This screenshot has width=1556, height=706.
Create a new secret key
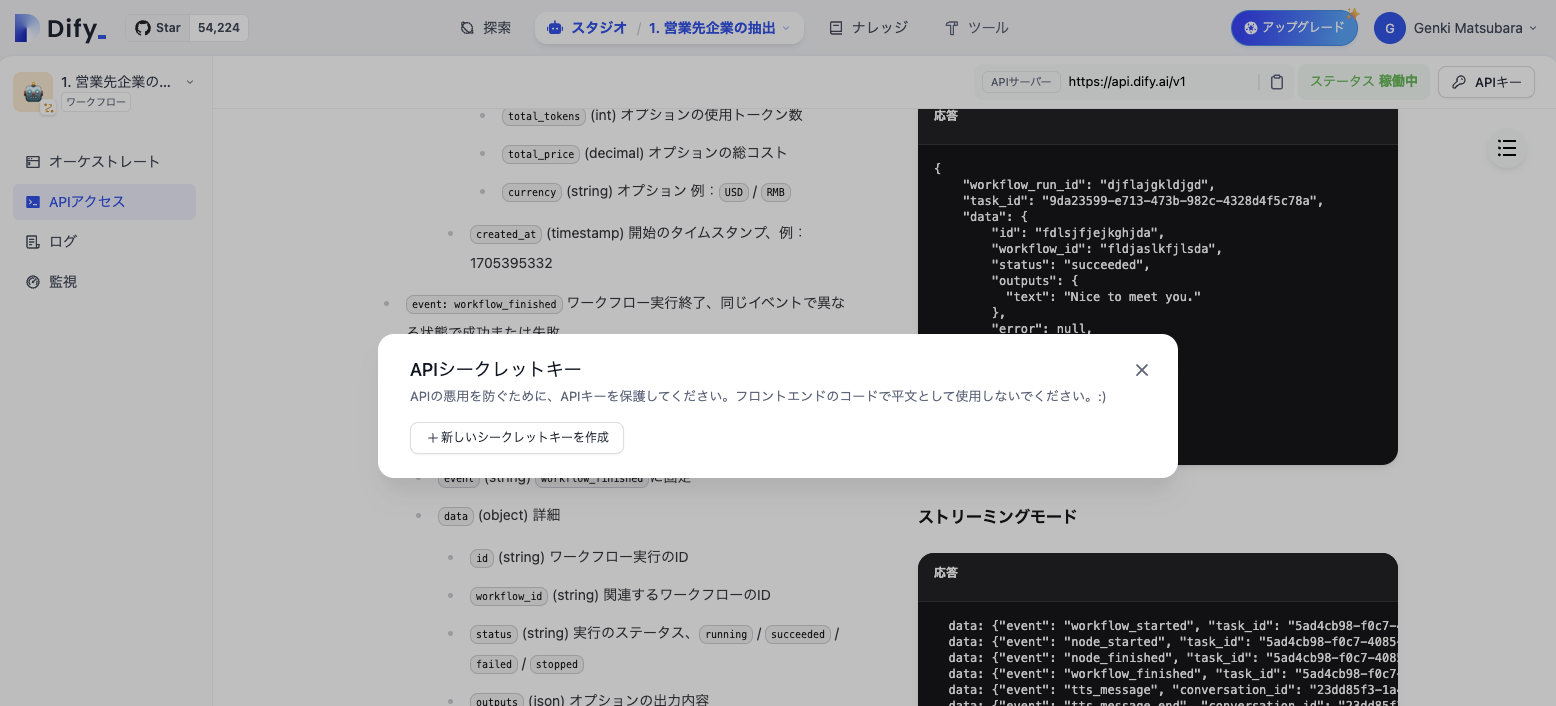point(517,438)
